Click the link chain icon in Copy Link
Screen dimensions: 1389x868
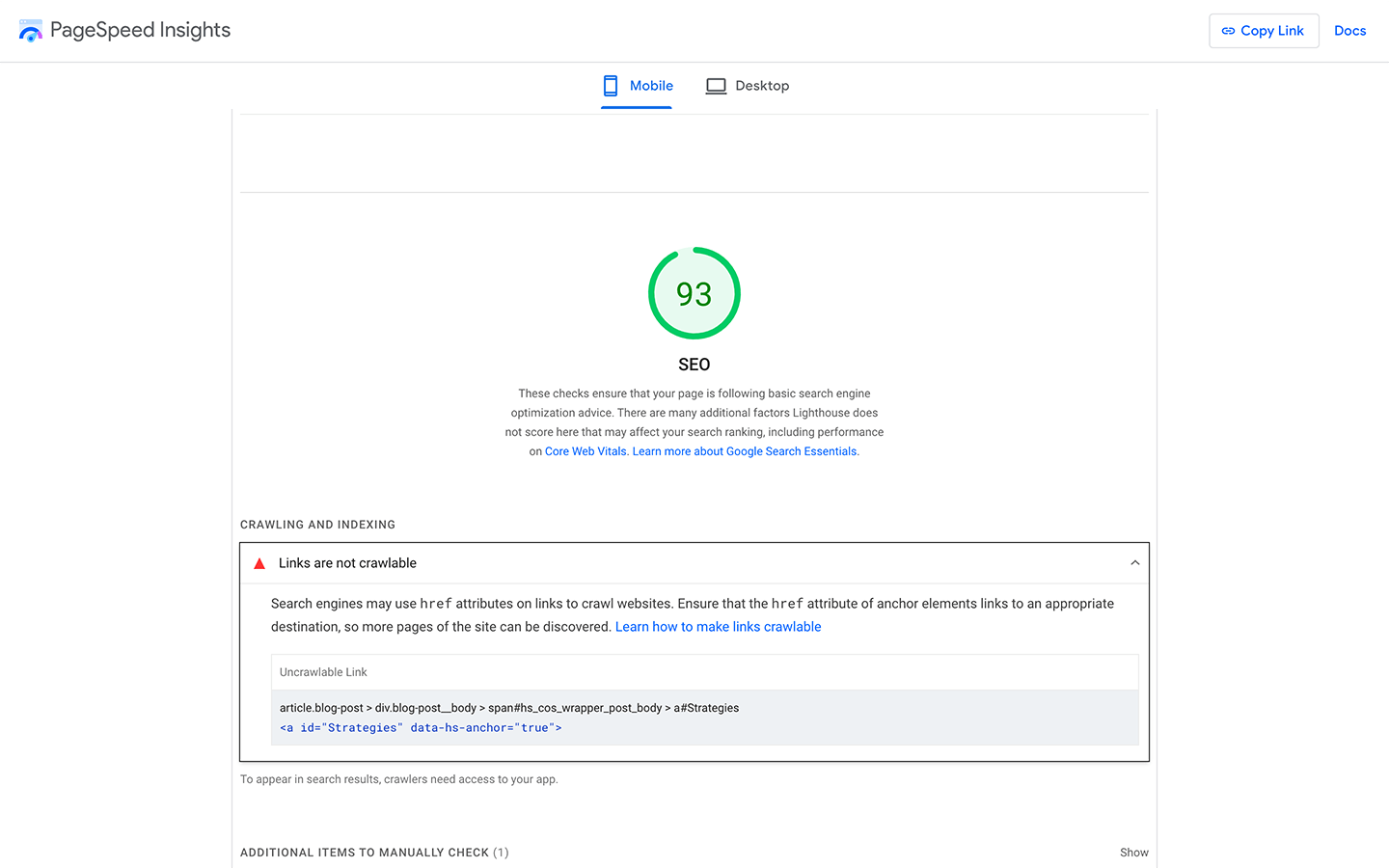point(1228,31)
